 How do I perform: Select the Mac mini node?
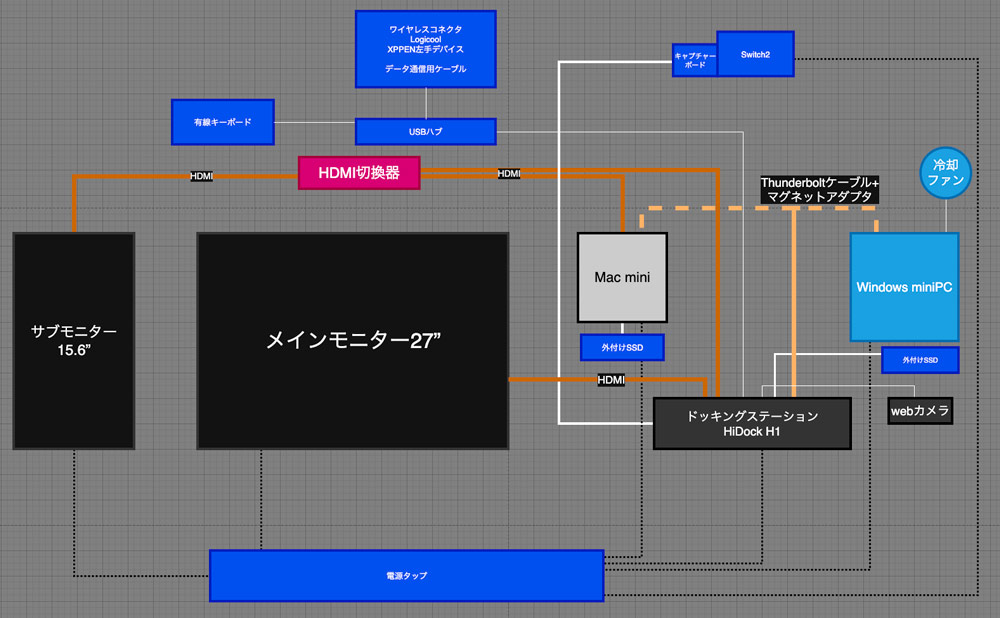coord(621,278)
